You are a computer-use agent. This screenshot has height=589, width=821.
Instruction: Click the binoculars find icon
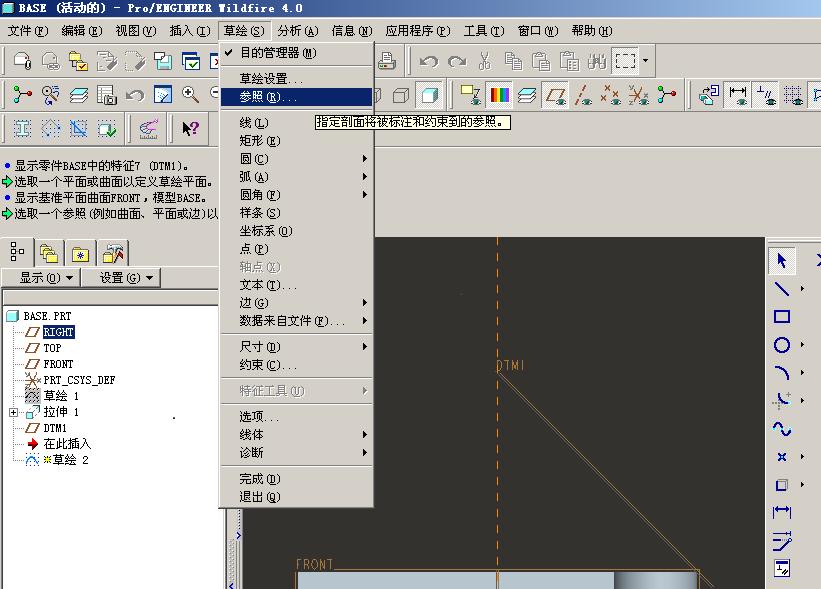[x=596, y=61]
